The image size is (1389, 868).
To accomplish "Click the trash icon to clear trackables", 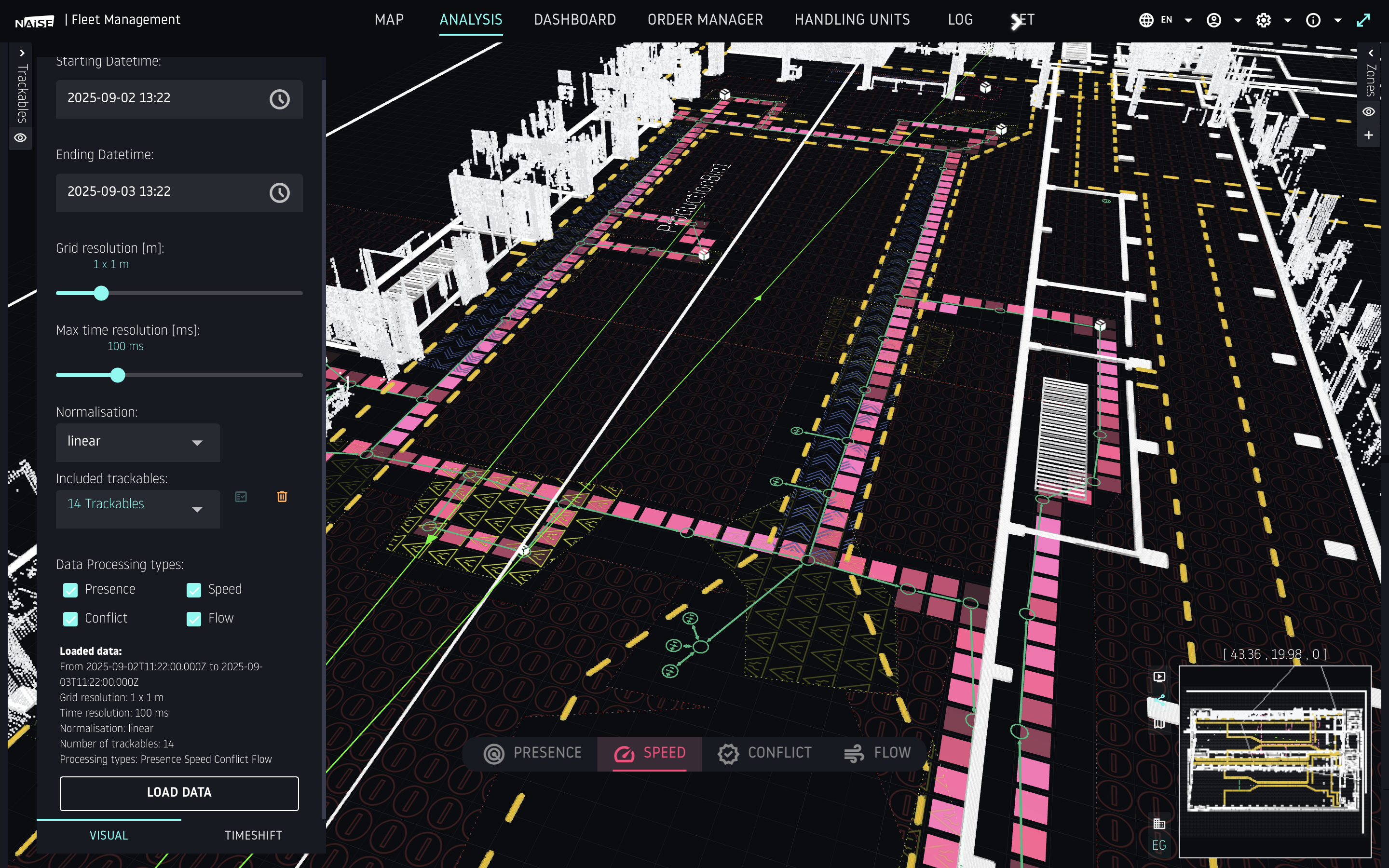I will coord(282,497).
